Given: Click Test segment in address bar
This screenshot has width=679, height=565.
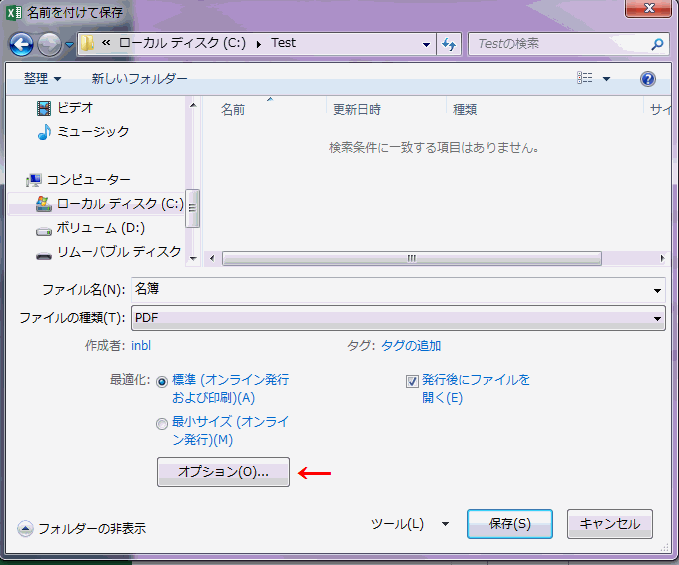Looking at the screenshot, I should [284, 43].
